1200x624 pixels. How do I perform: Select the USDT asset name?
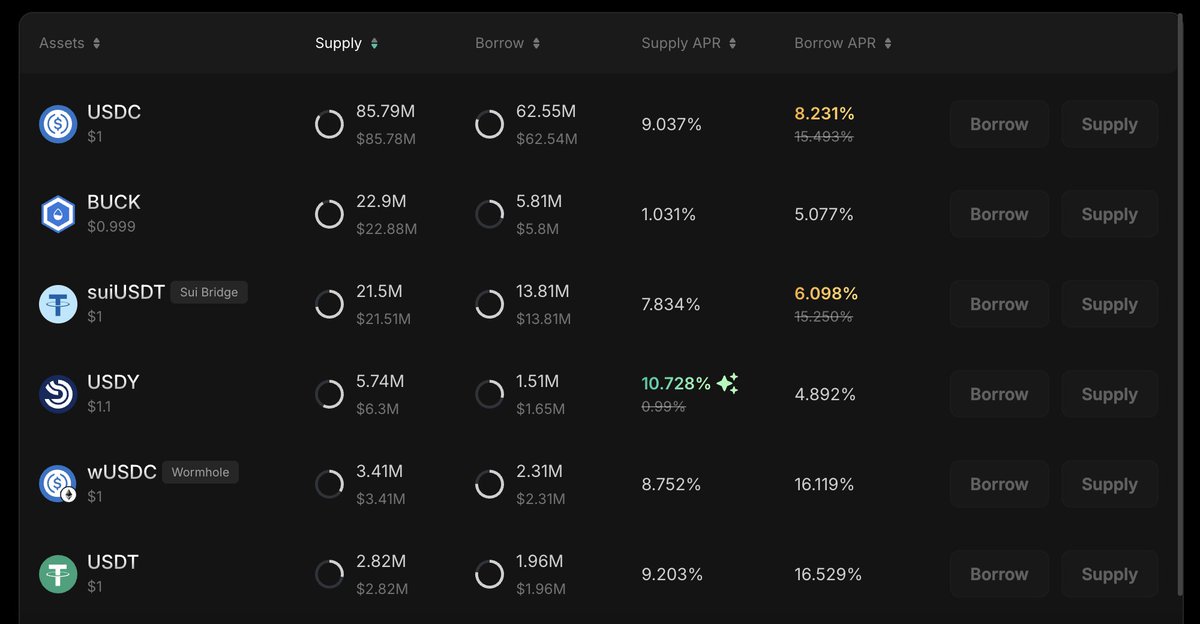click(x=113, y=562)
